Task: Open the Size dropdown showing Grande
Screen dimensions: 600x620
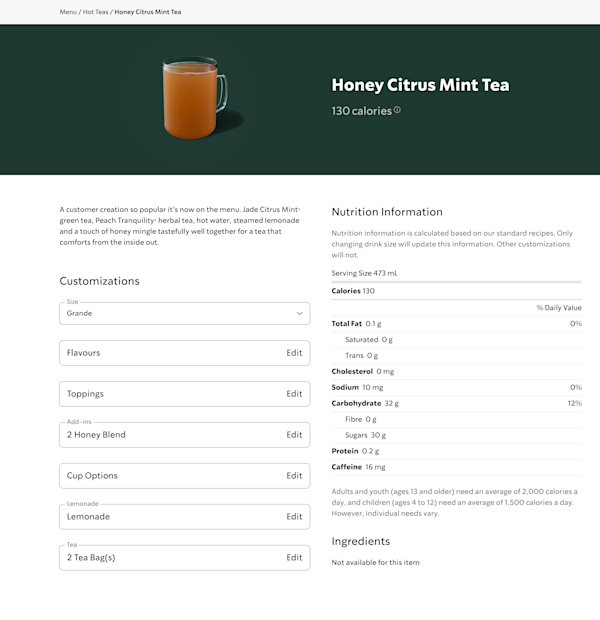Action: point(185,314)
